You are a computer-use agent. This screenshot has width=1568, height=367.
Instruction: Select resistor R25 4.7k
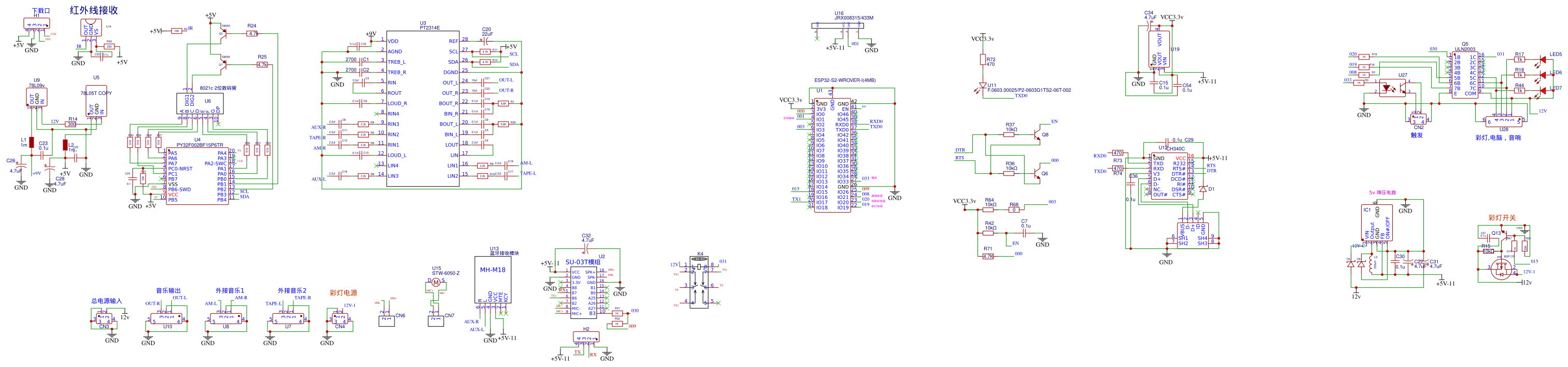tap(262, 64)
